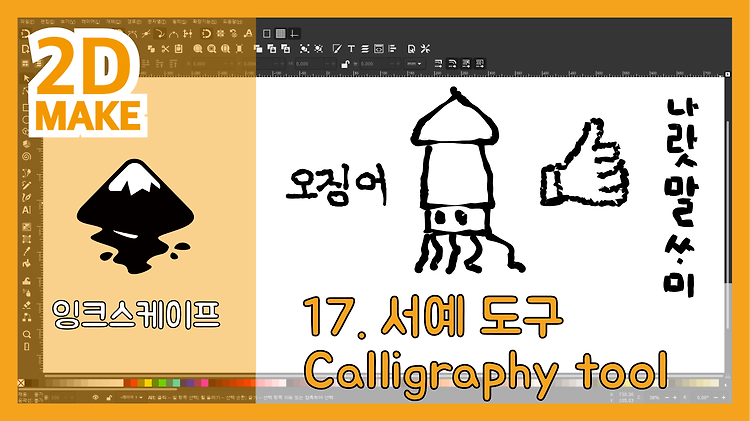Open the 도움말 (Help) menu

tap(233, 22)
